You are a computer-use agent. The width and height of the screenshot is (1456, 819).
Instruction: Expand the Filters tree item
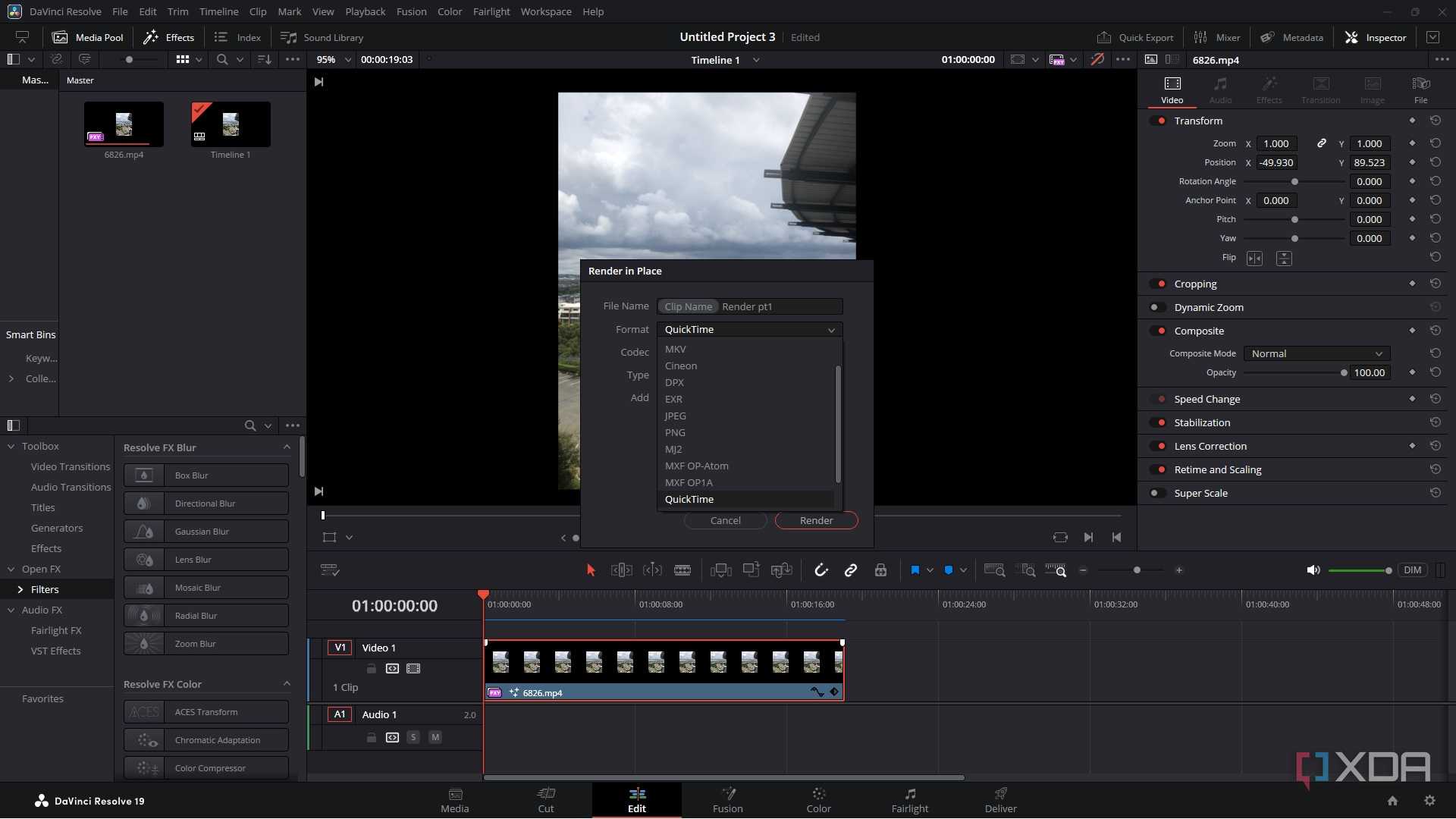click(20, 589)
